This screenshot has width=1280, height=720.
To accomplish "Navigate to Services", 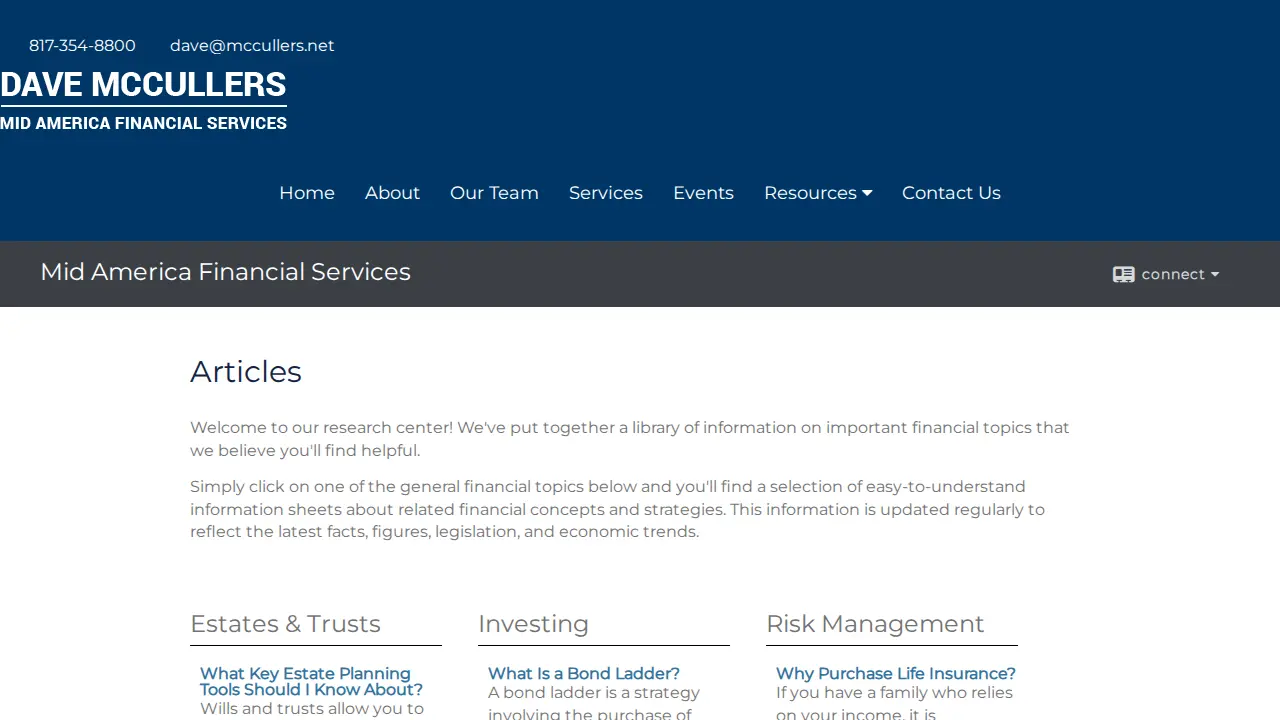I will tap(606, 193).
